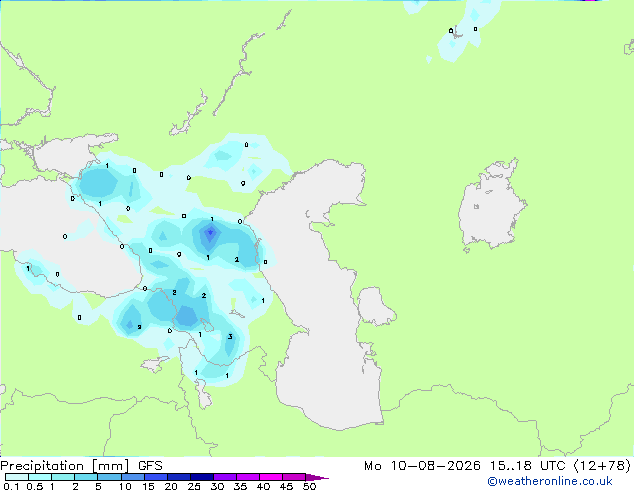Click the '50' legend scale label
Viewport: 634px width, 490px height.
coord(309,486)
